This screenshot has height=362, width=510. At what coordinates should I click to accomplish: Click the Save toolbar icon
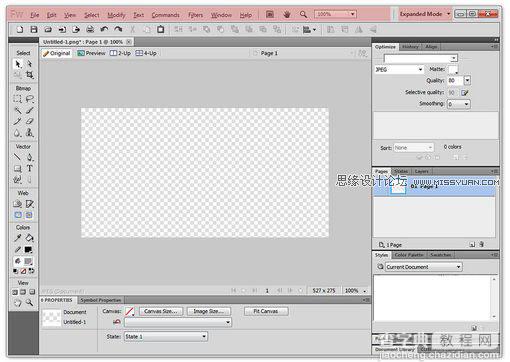(34, 29)
